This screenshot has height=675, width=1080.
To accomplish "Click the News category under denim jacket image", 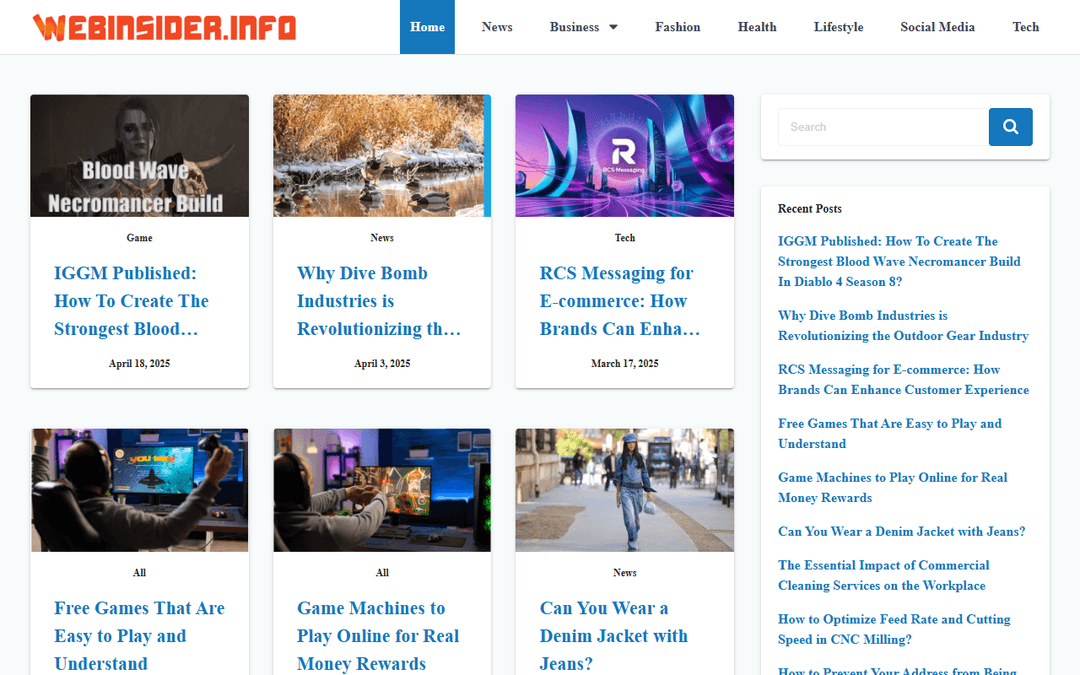I will click(625, 572).
